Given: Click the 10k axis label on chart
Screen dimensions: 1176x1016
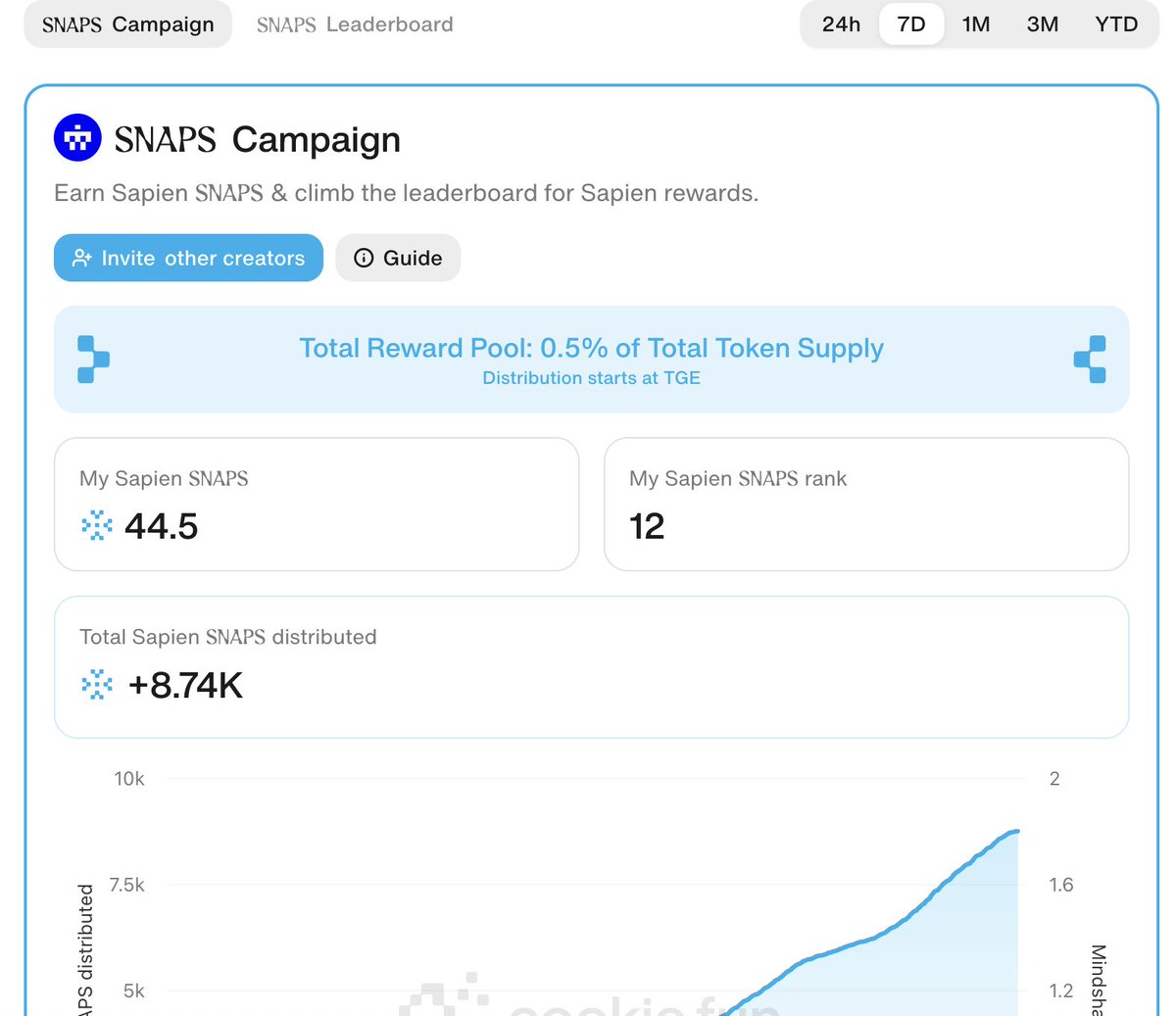Looking at the screenshot, I should (129, 779).
